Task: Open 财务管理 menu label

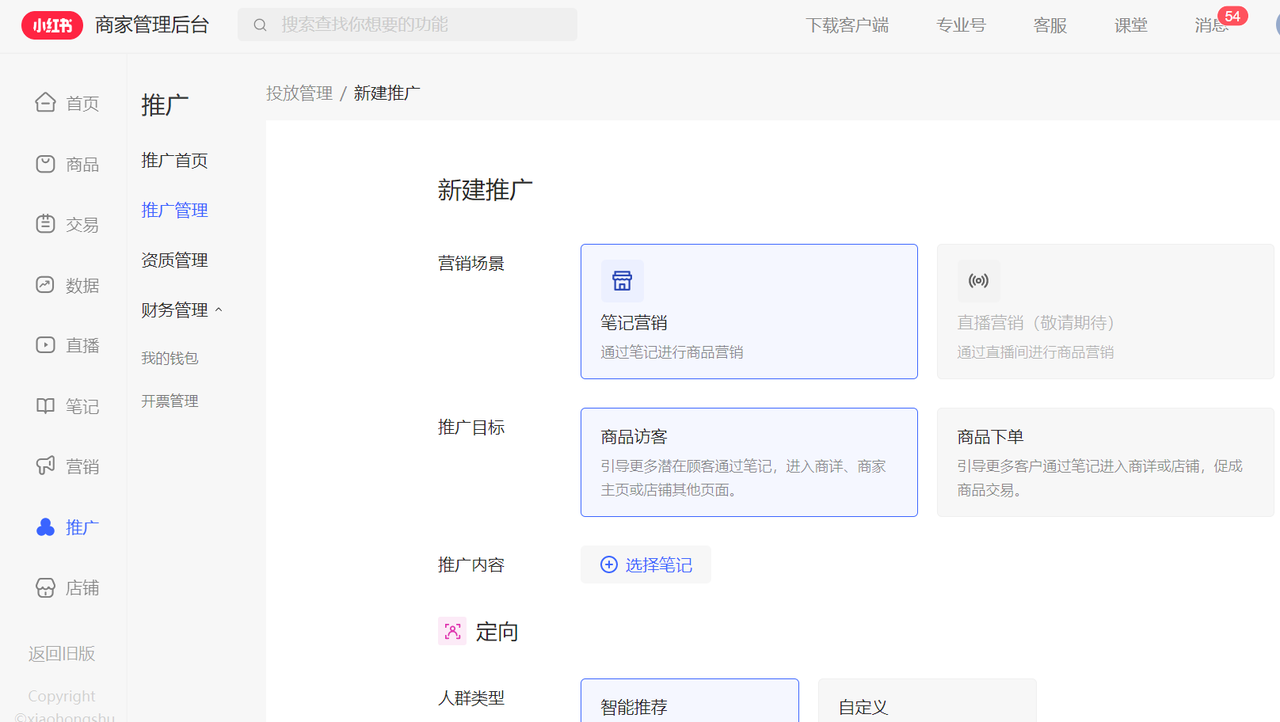Action: click(x=175, y=310)
